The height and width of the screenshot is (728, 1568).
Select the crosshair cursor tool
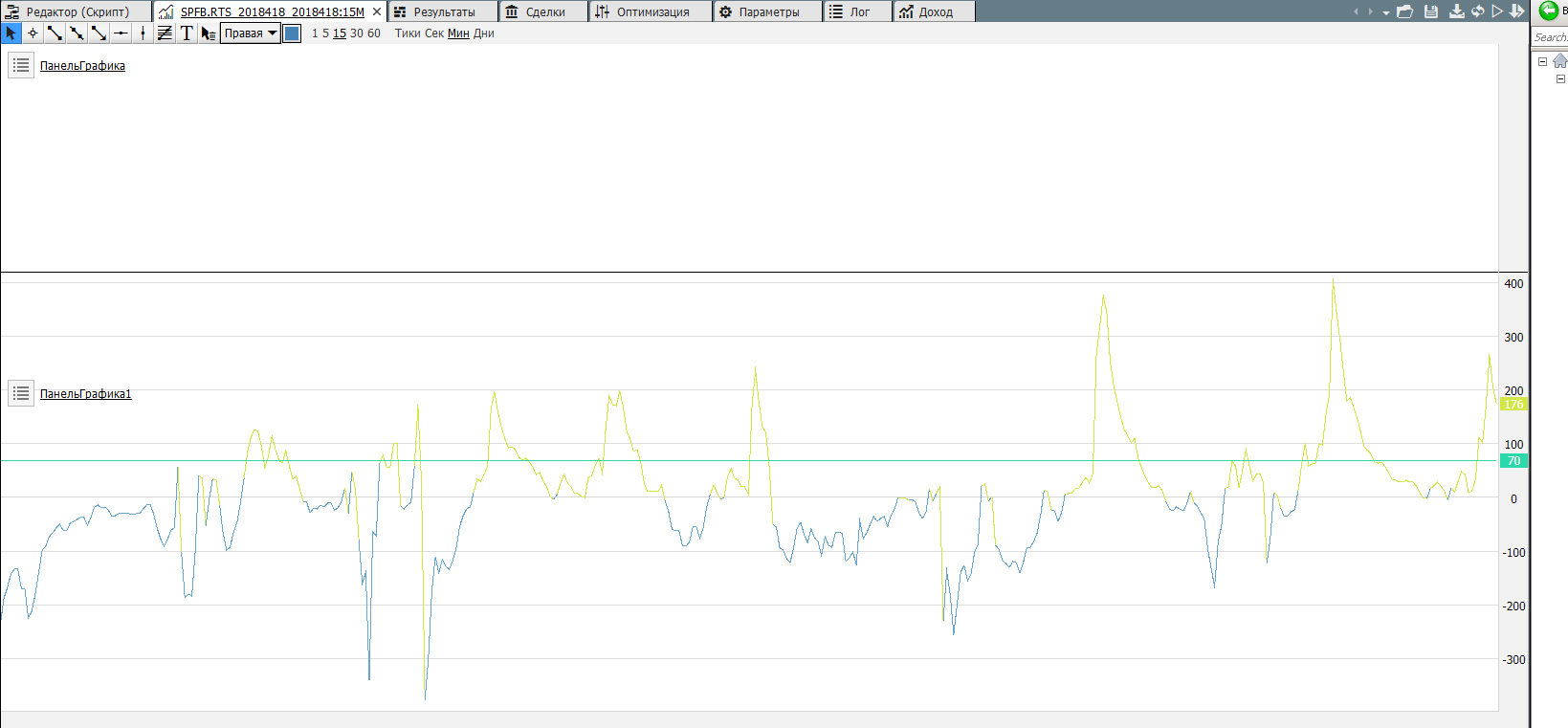33,33
